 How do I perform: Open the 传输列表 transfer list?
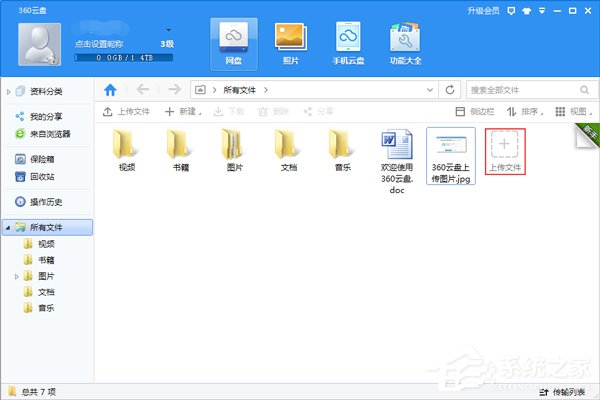click(562, 392)
